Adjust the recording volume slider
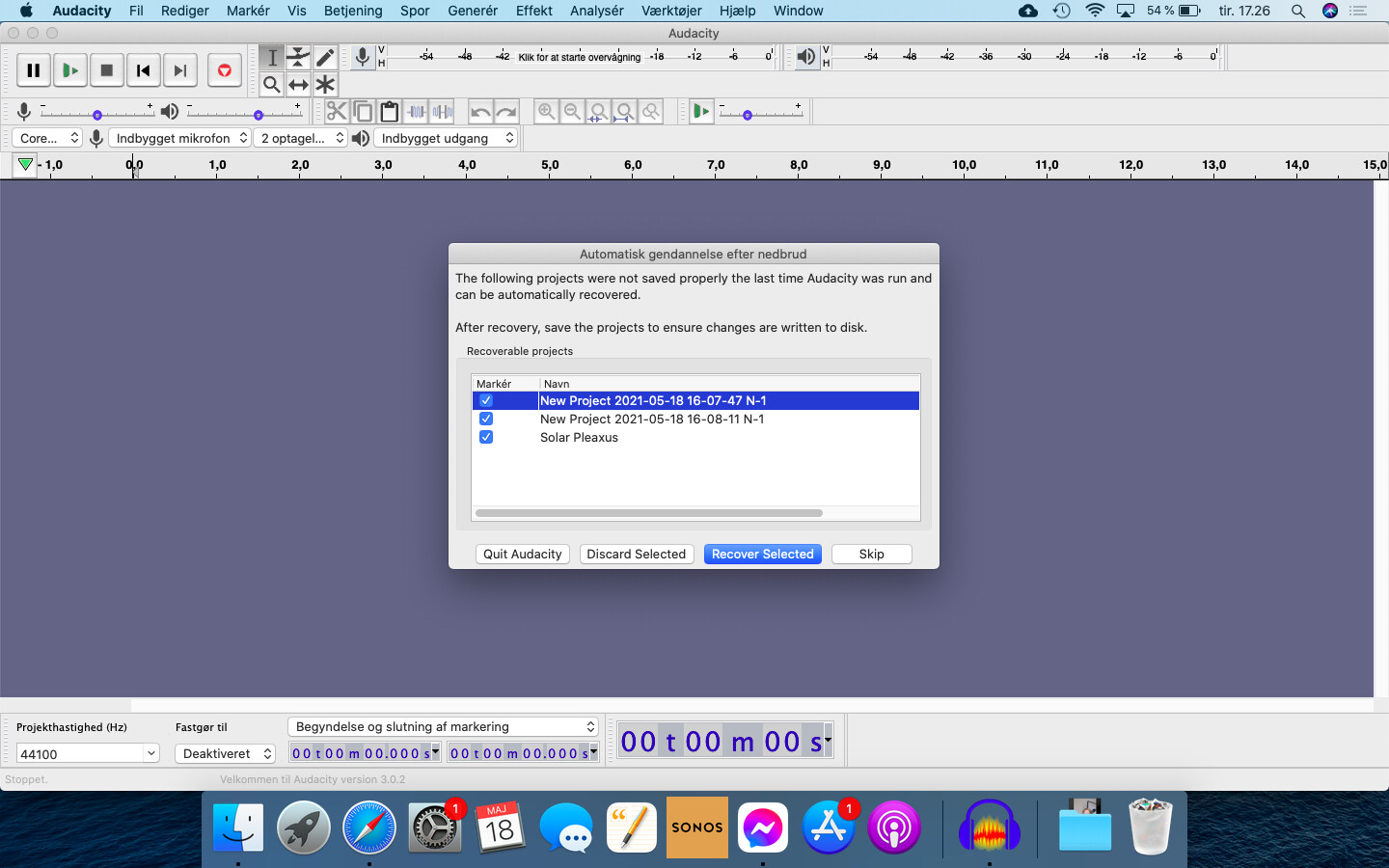This screenshot has width=1389, height=868. (x=97, y=115)
